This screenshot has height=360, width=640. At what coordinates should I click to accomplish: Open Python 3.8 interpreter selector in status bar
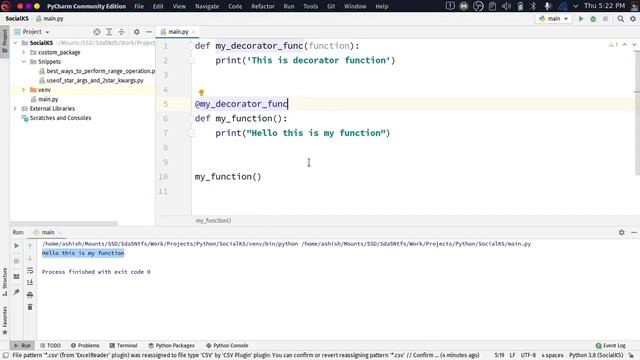click(x=596, y=356)
